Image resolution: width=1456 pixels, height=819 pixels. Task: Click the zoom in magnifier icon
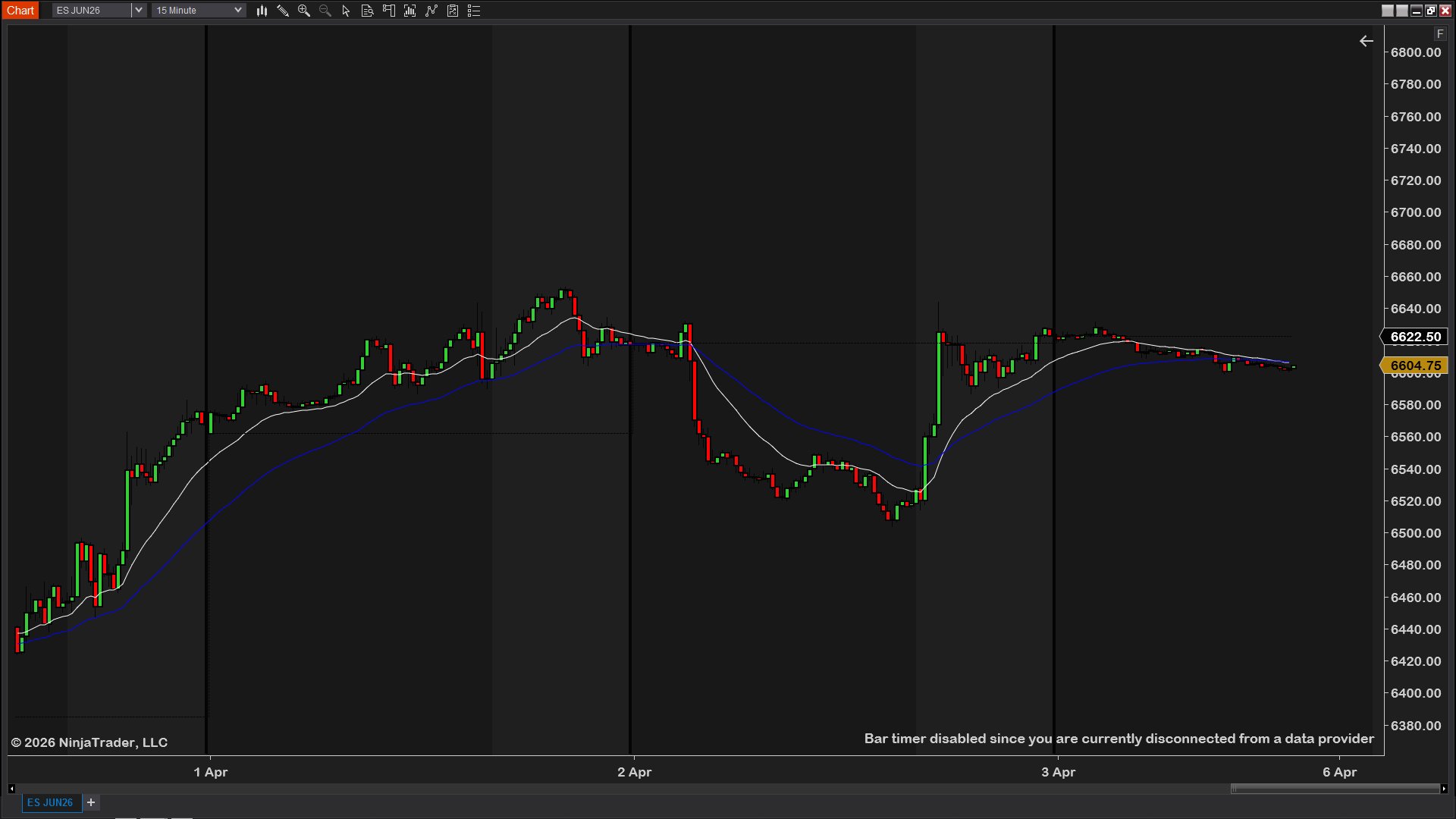(304, 11)
